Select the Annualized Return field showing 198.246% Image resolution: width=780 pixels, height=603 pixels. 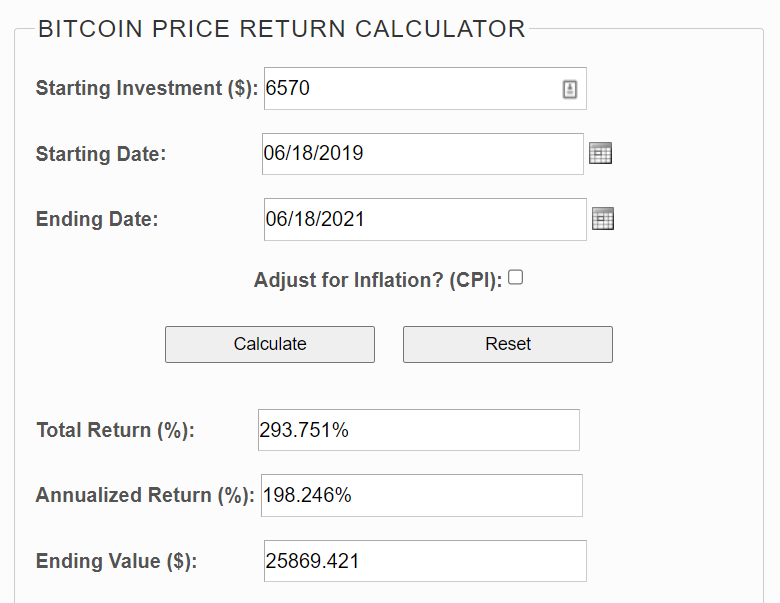tap(422, 496)
